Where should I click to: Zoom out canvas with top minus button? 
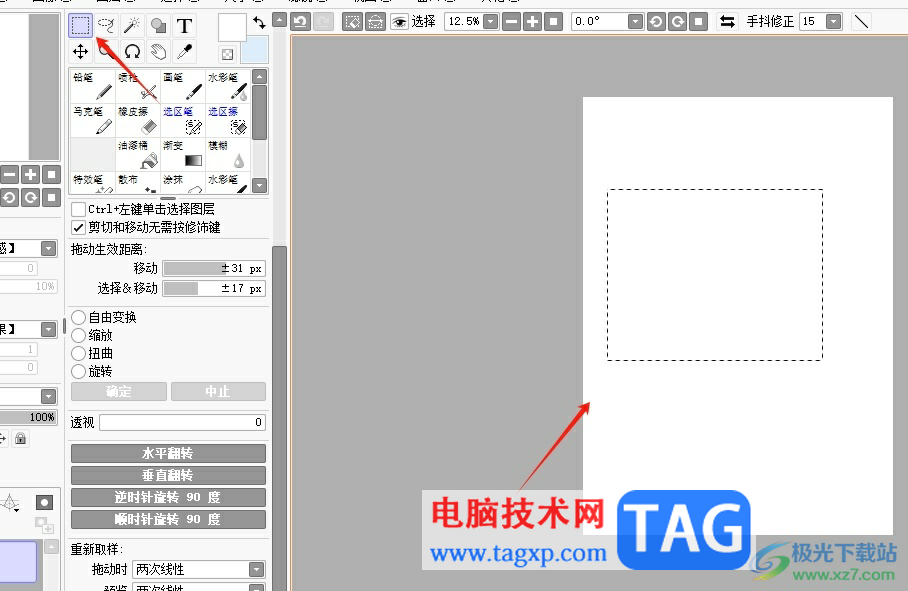click(511, 22)
